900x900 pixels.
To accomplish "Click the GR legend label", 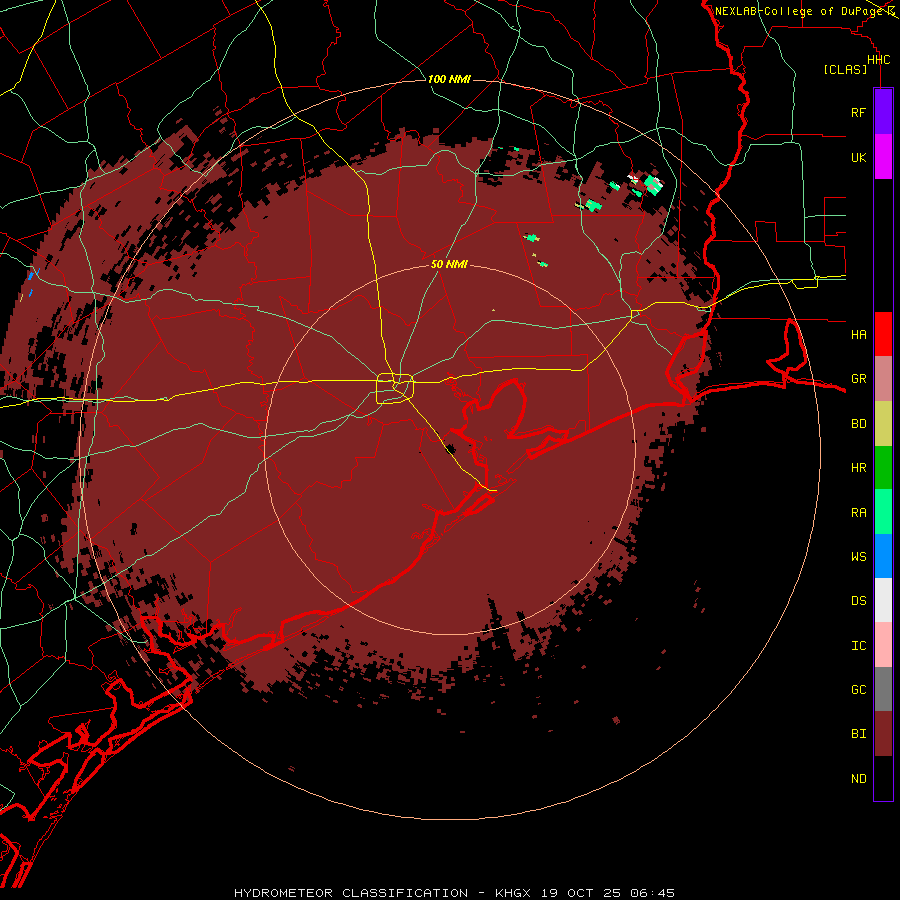I will pos(858,379).
